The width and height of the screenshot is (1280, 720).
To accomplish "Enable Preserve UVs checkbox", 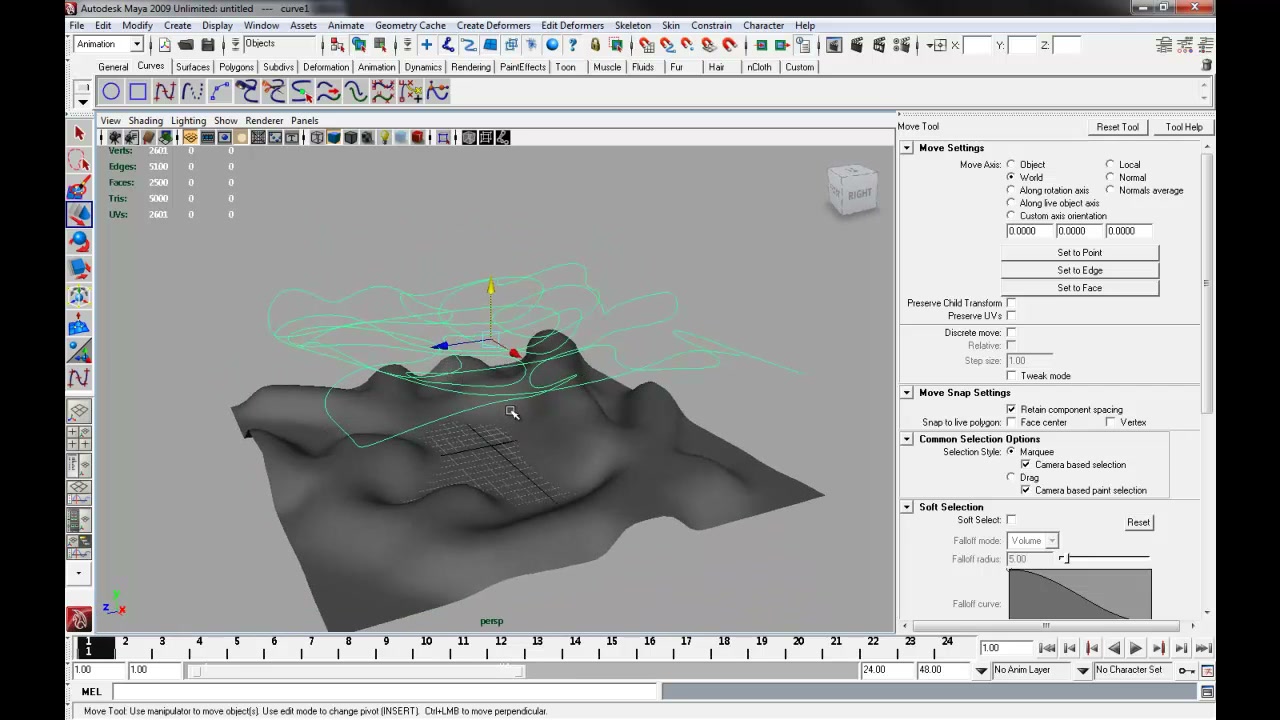I will 1011,316.
